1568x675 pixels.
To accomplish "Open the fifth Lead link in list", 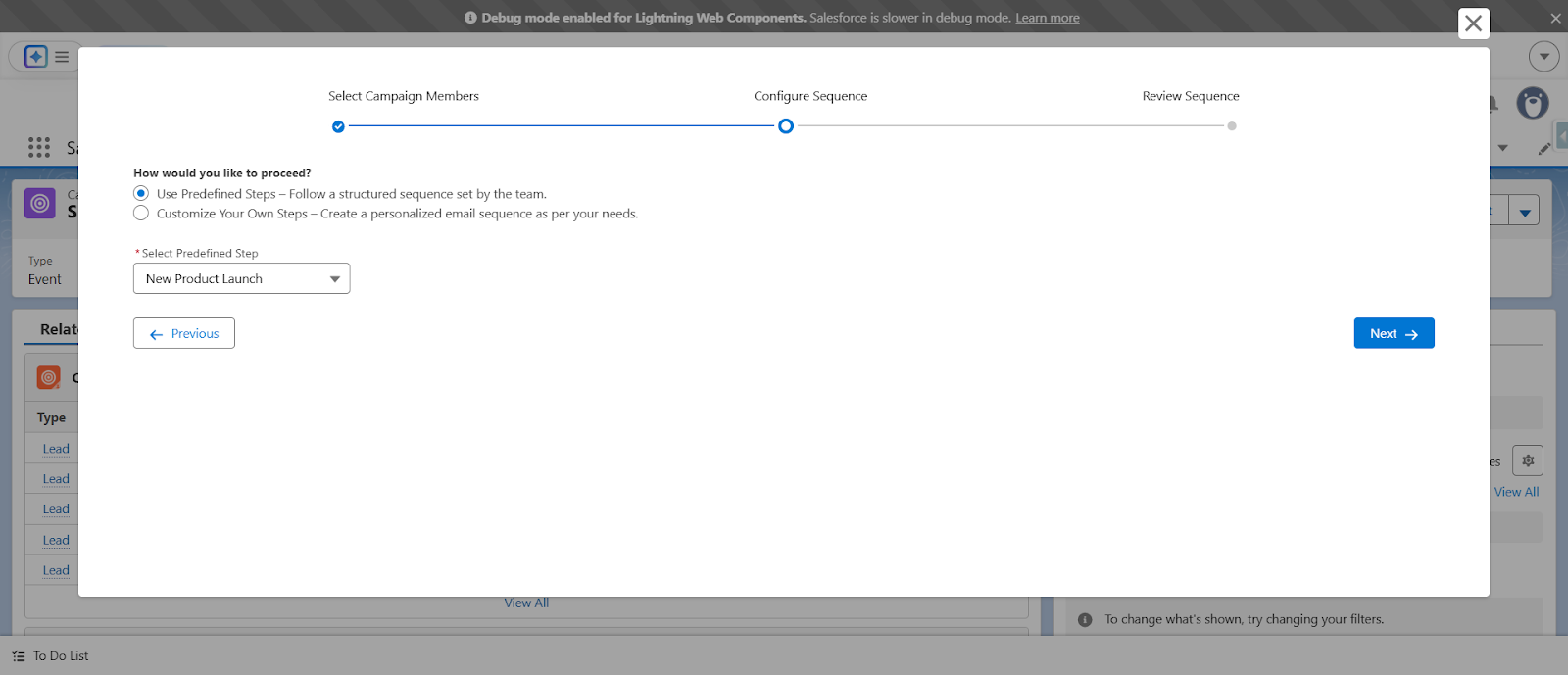I will click(x=56, y=570).
